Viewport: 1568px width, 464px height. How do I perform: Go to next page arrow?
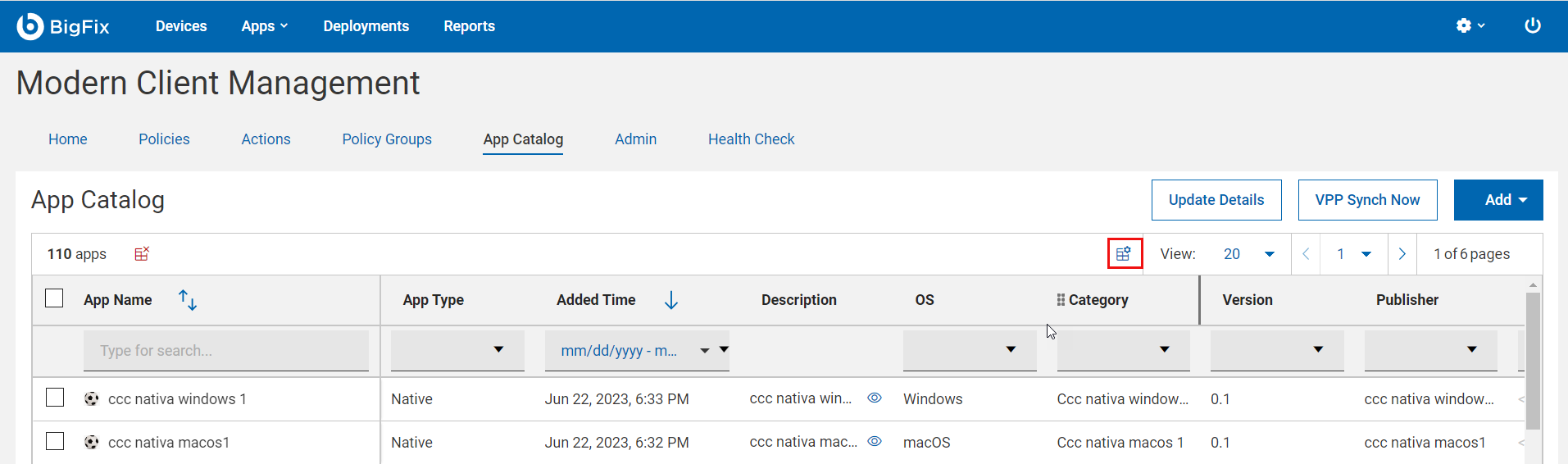click(x=1402, y=254)
